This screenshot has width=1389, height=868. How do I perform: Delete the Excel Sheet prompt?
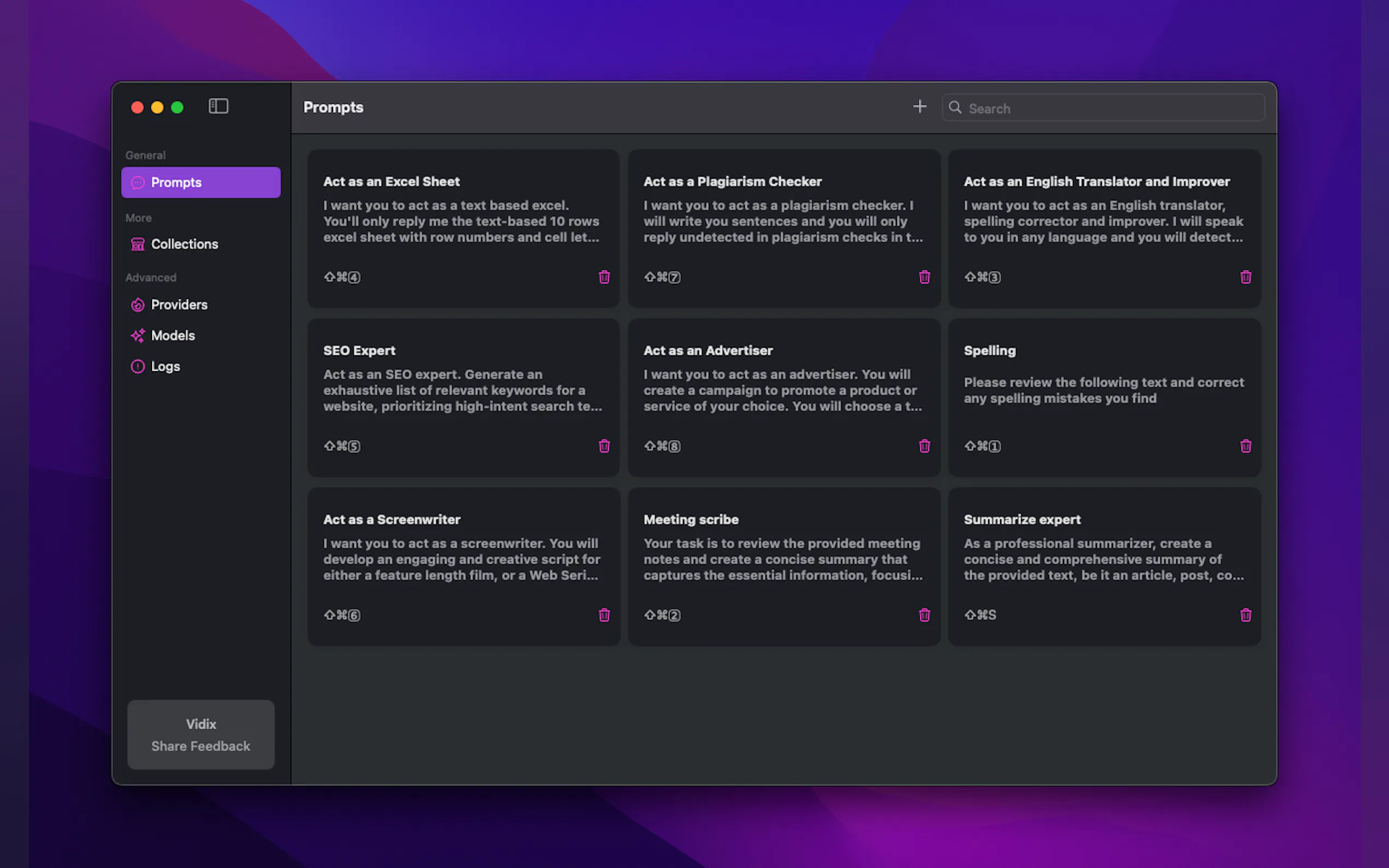pos(604,277)
